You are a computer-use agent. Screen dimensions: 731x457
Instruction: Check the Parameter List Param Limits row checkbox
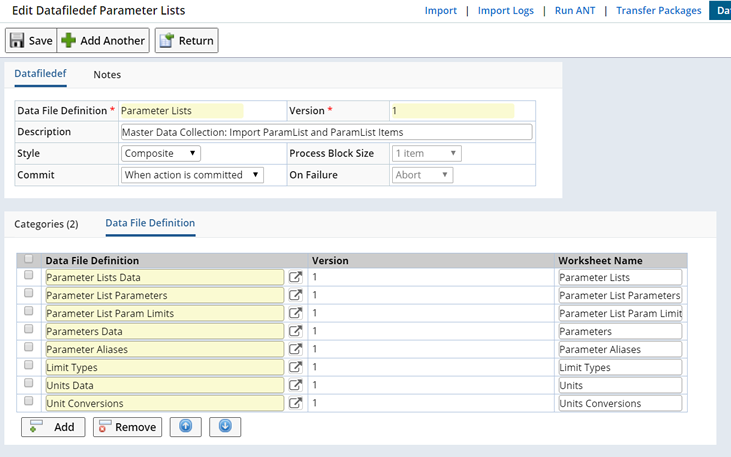tap(28, 311)
